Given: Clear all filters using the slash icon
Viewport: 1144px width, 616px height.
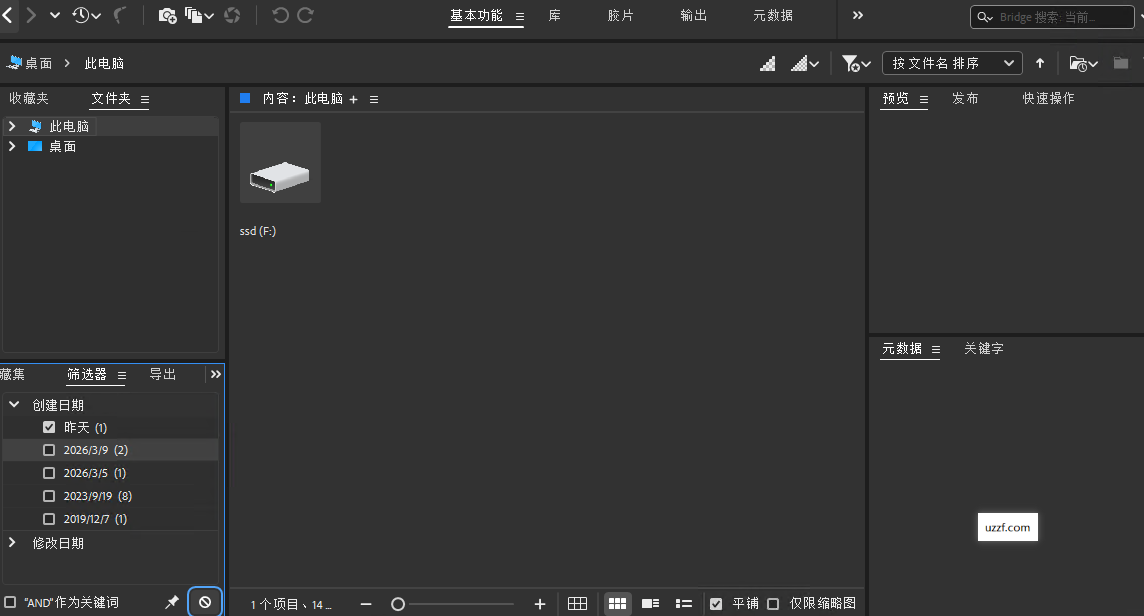Looking at the screenshot, I should (204, 600).
